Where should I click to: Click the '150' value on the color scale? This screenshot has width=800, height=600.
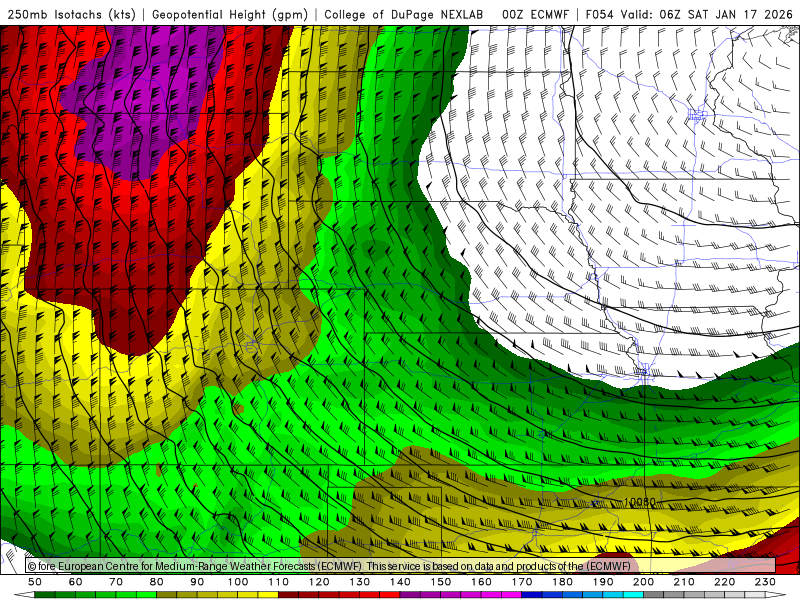click(x=441, y=582)
